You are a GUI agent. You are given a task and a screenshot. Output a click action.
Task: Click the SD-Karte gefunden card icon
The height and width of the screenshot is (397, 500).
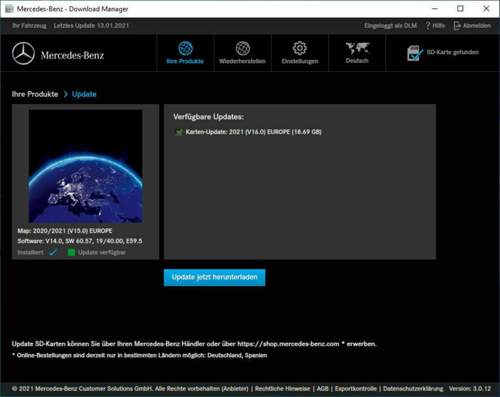click(415, 53)
